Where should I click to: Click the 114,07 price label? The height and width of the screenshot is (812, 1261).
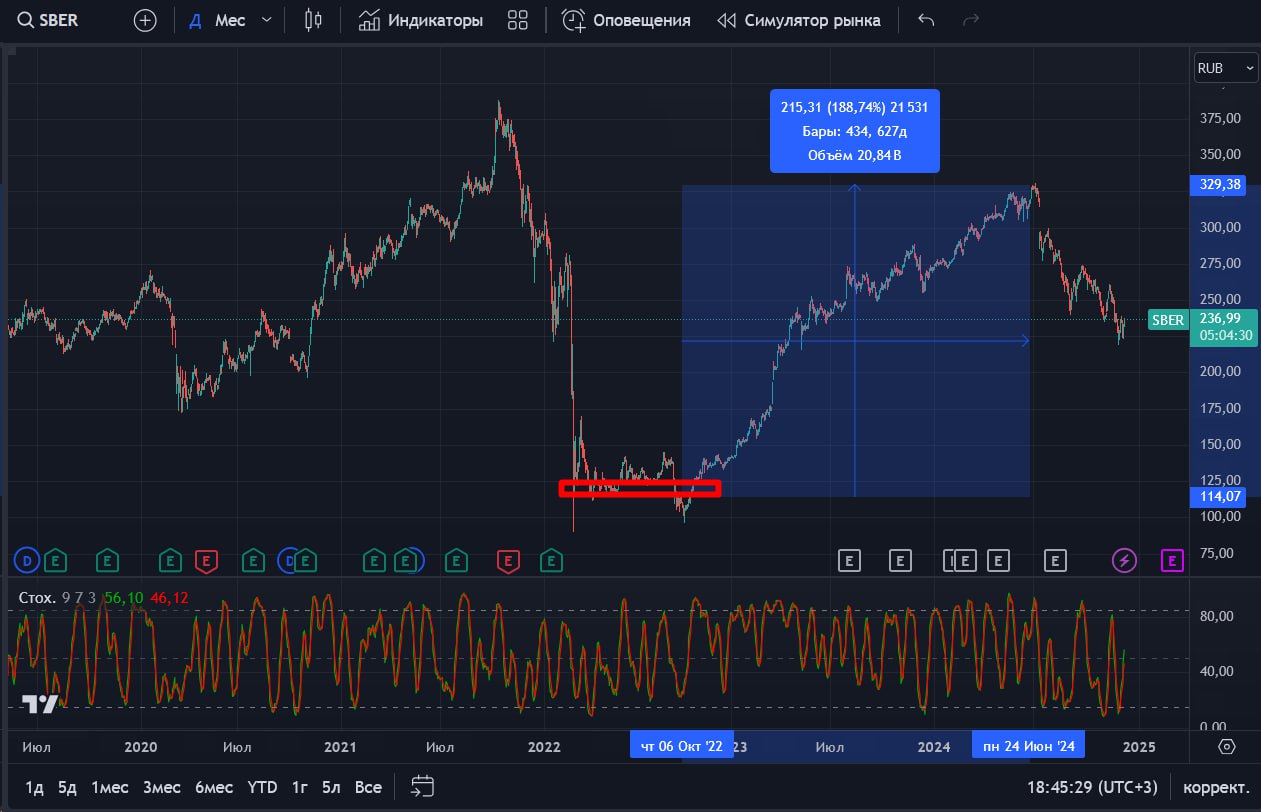(1217, 496)
